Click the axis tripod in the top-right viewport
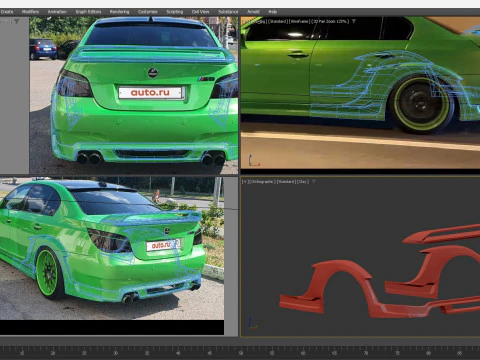The image size is (480, 360). pos(254,160)
